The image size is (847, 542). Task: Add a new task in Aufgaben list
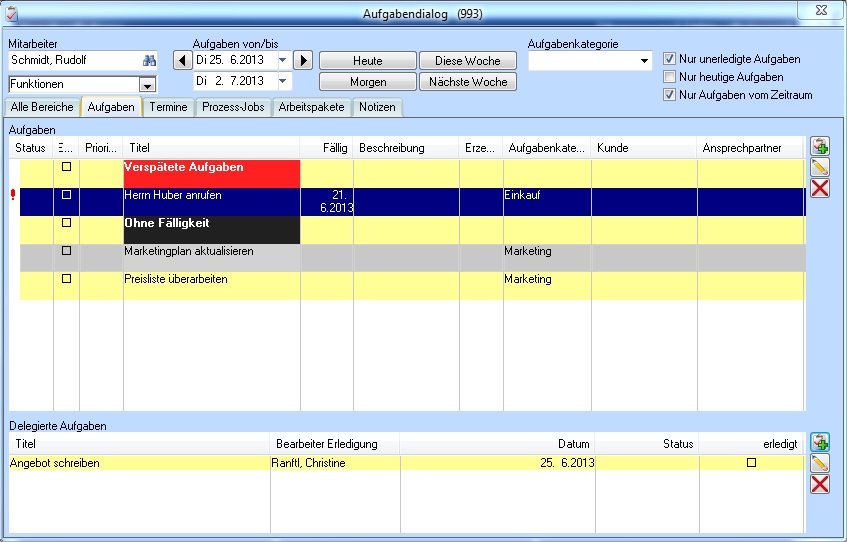tap(820, 147)
